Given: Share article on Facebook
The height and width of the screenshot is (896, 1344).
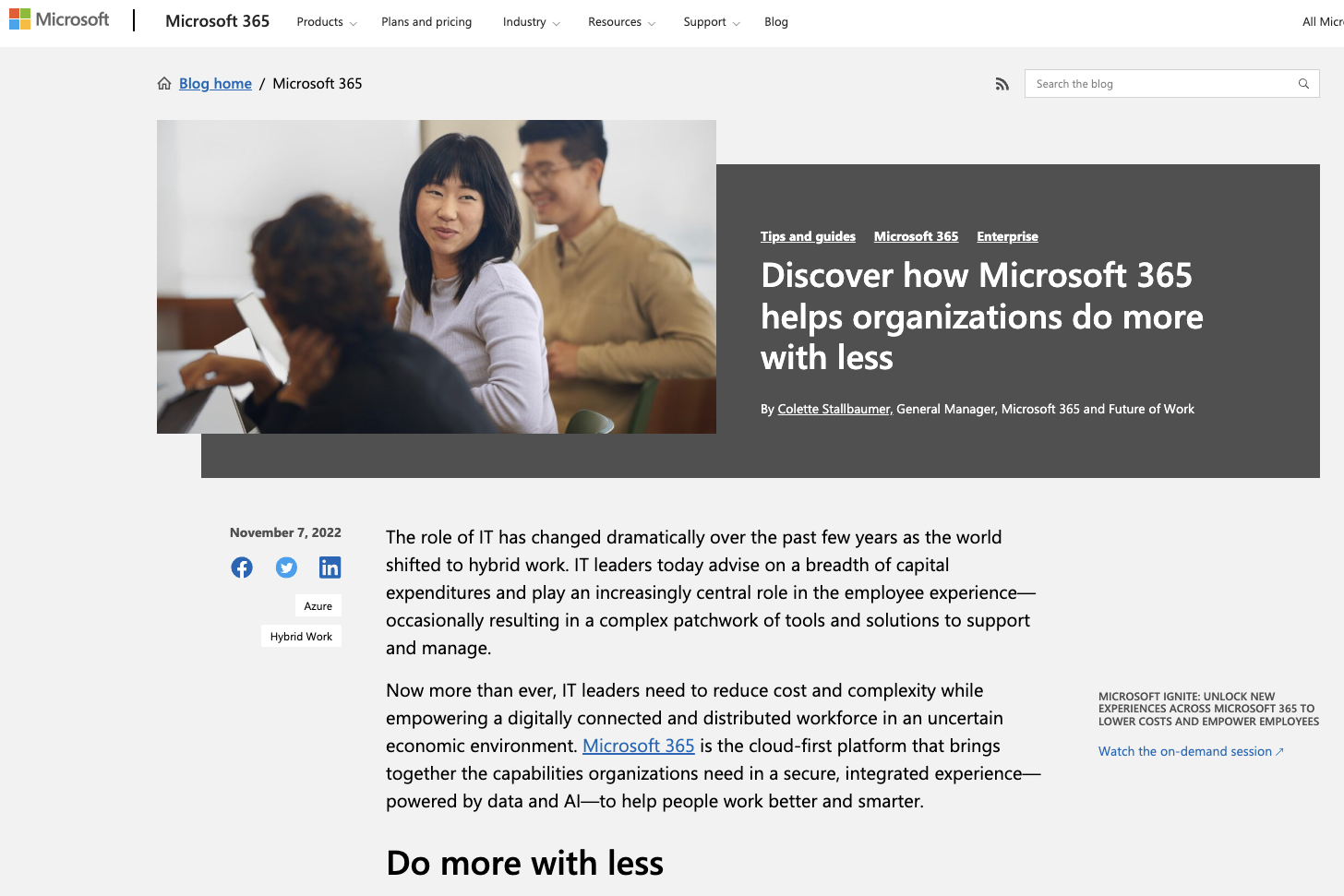Looking at the screenshot, I should click(x=242, y=567).
